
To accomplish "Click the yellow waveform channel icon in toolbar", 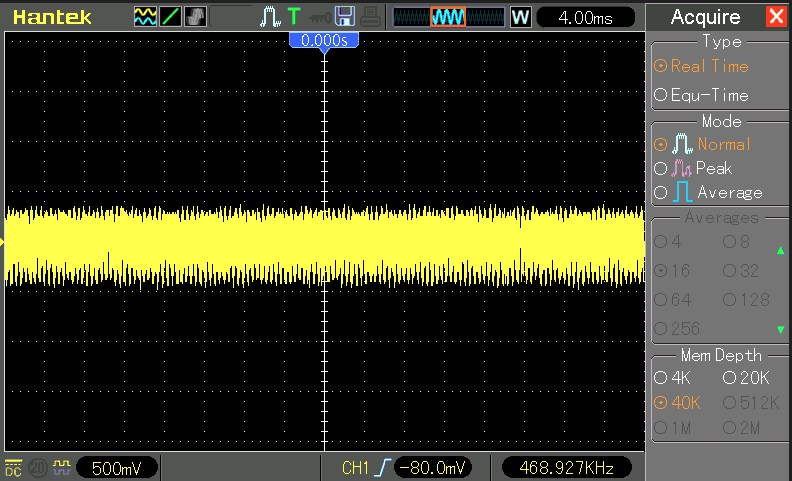I will [x=145, y=17].
